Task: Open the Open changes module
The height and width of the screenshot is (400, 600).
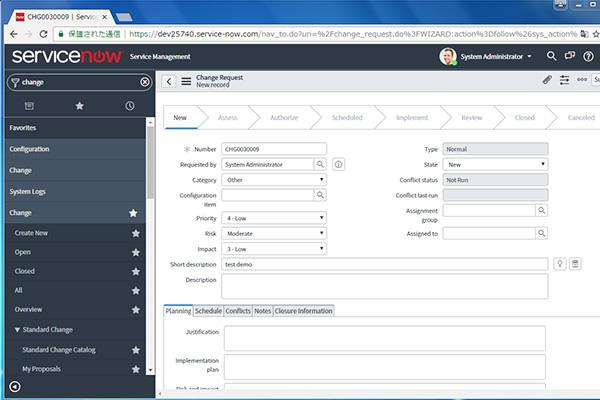Action: [23, 252]
